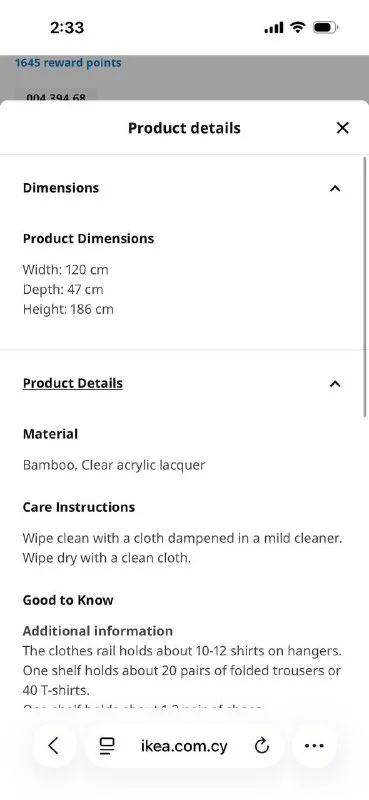Collapse the Dimensions section chevron
This screenshot has height=800, width=369.
pyautogui.click(x=335, y=188)
